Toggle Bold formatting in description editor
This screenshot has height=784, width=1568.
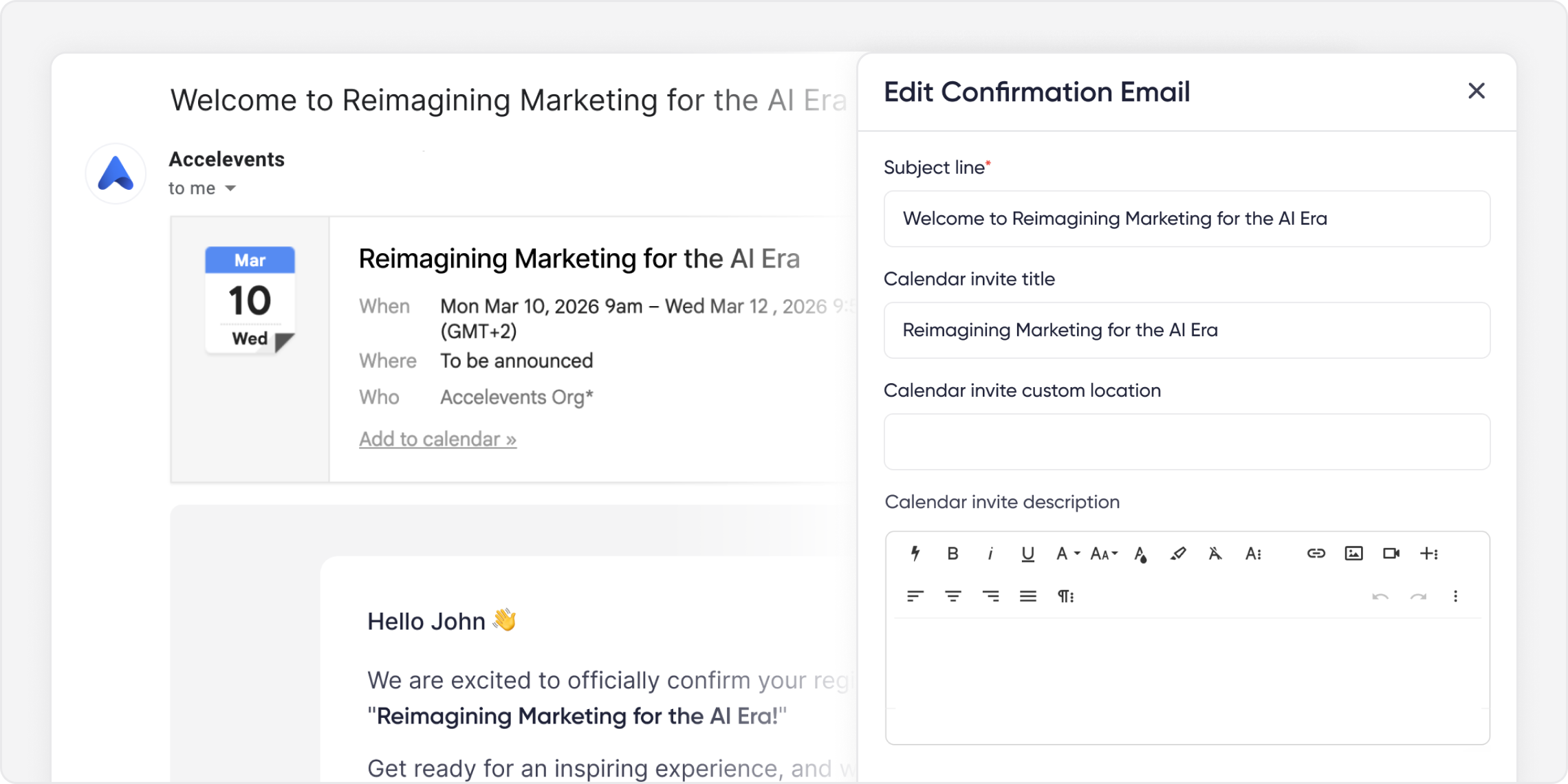coord(952,554)
